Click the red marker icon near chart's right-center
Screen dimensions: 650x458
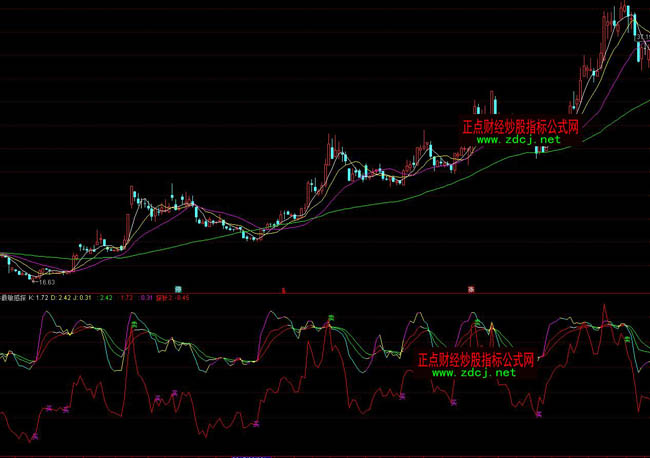click(471, 288)
